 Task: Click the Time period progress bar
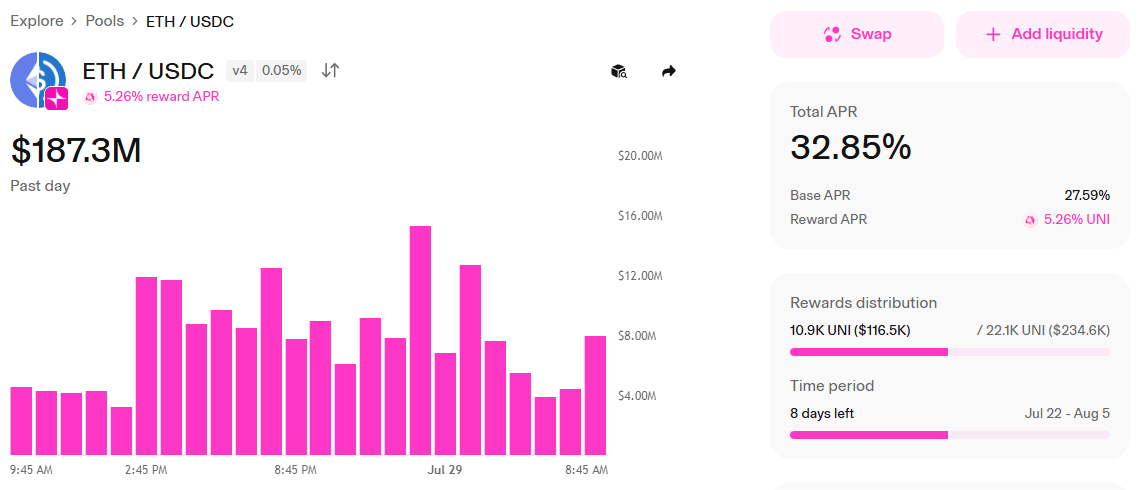point(950,435)
